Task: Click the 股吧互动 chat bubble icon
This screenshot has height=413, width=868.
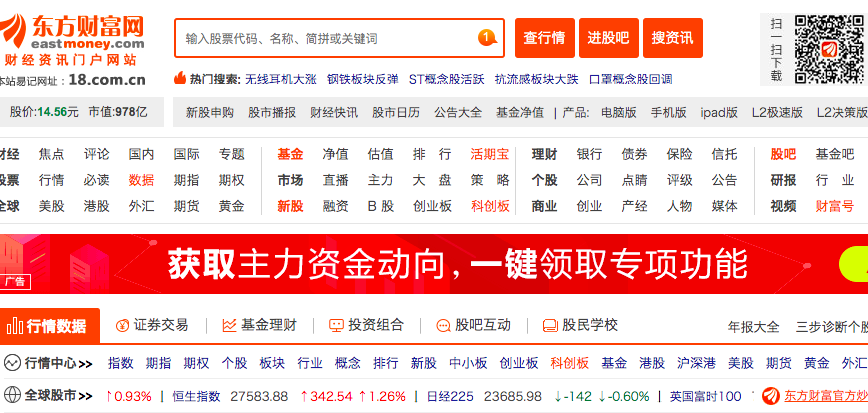Action: click(x=443, y=325)
